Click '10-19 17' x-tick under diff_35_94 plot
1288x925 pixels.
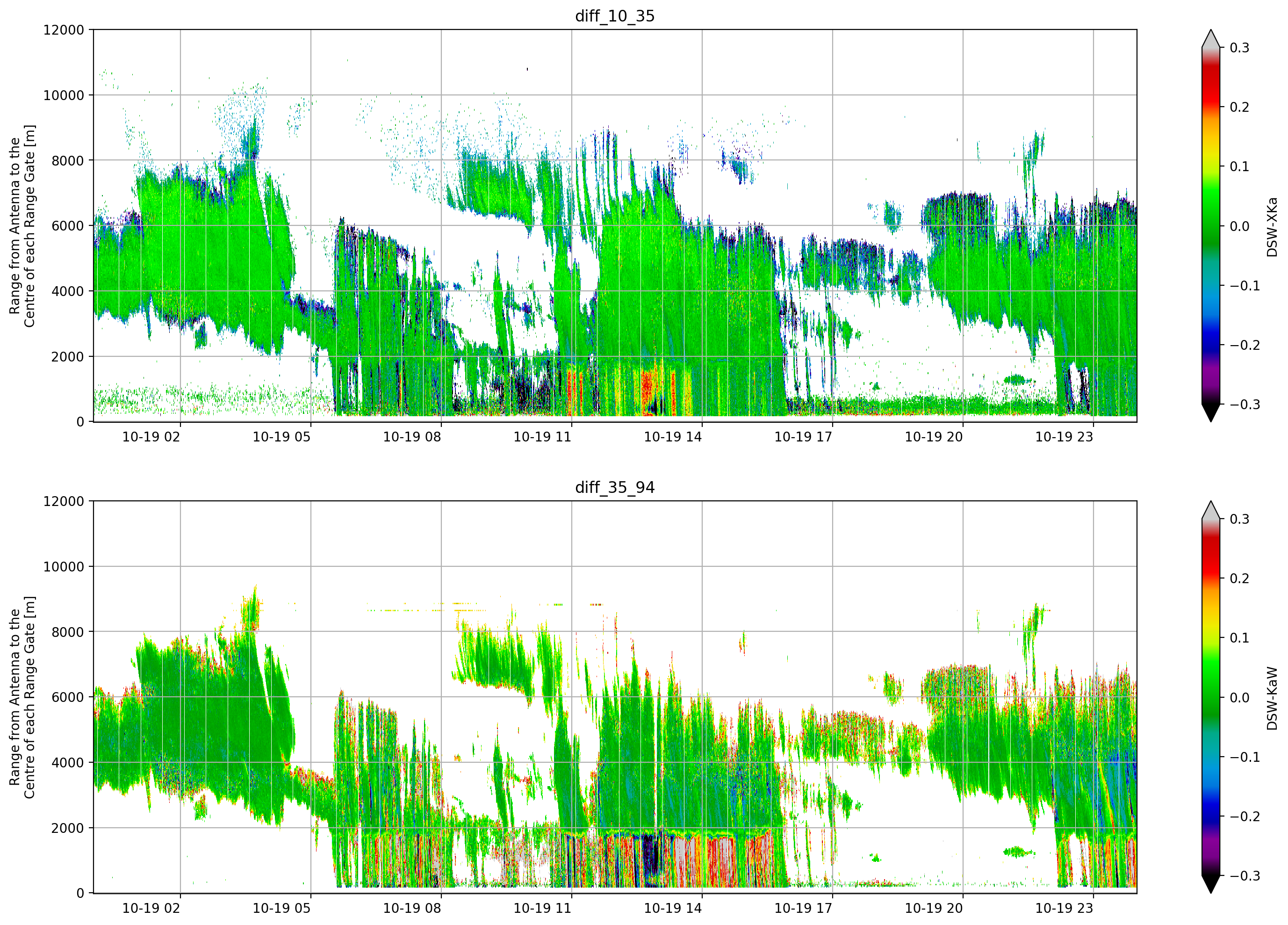point(804,908)
